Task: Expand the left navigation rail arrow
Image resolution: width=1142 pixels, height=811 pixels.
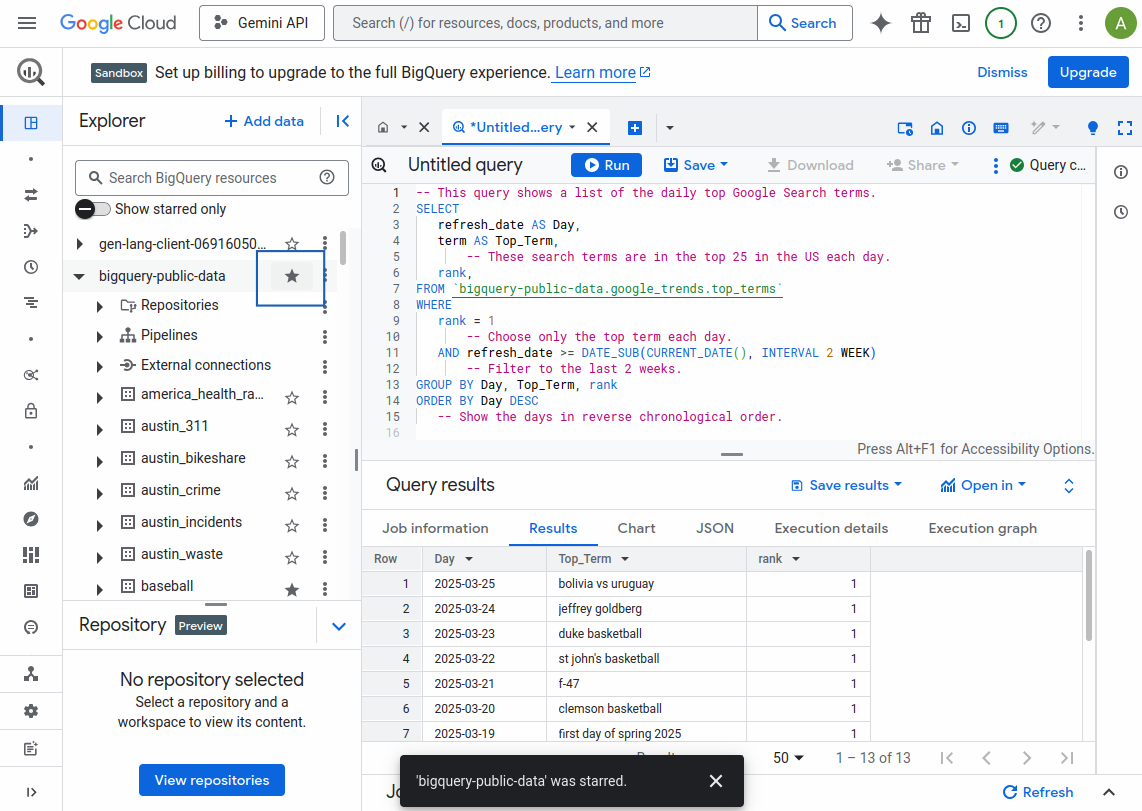Action: (x=31, y=792)
